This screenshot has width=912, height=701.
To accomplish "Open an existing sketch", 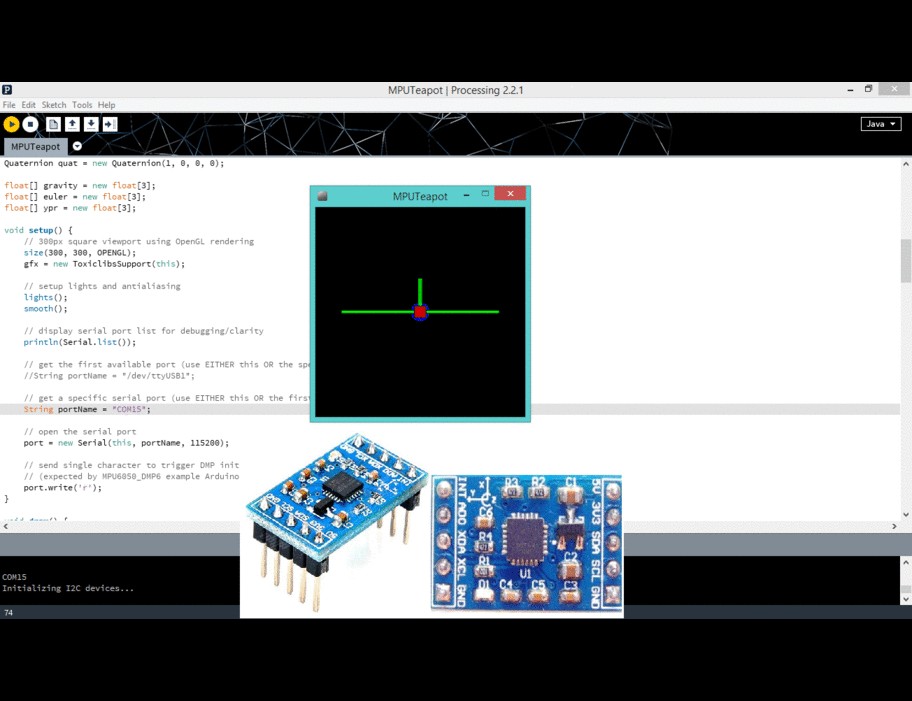I will 70,123.
